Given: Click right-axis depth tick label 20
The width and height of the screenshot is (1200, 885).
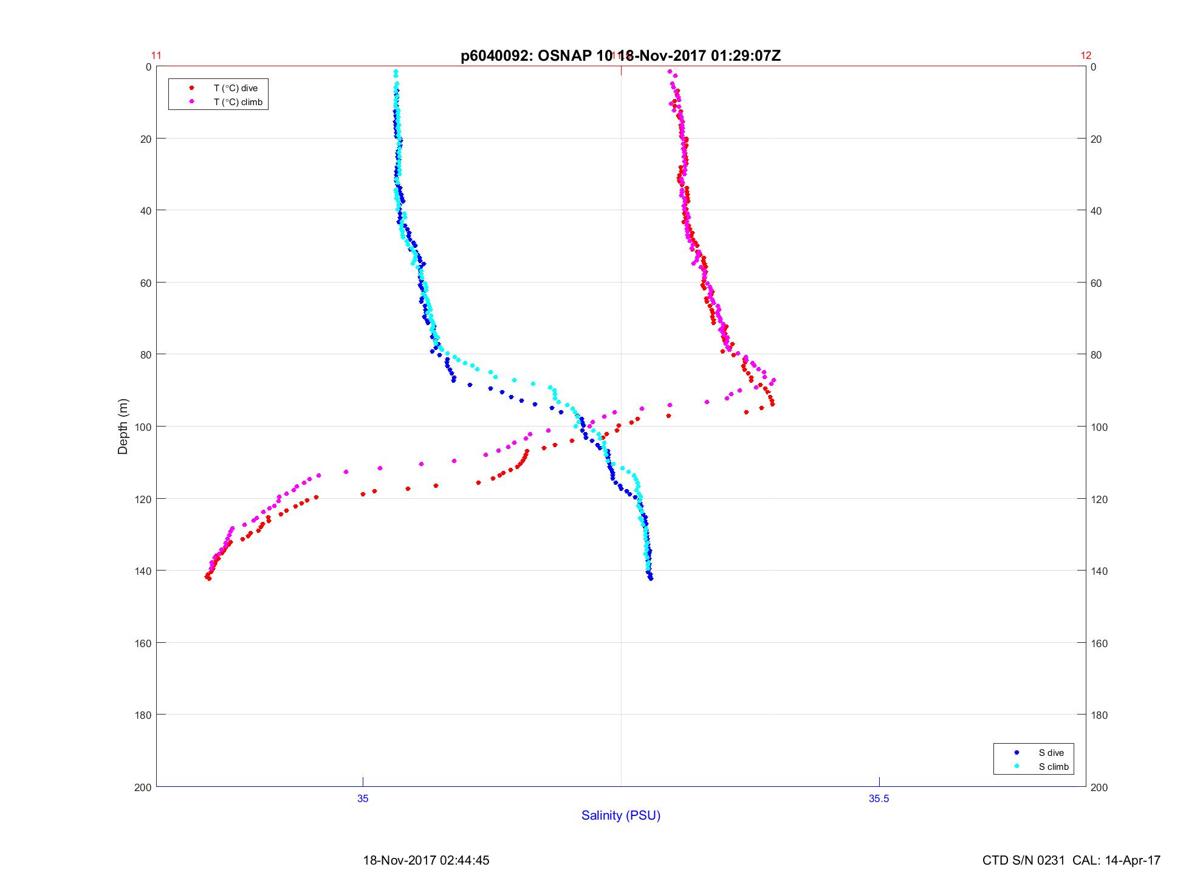Looking at the screenshot, I should tap(1097, 139).
